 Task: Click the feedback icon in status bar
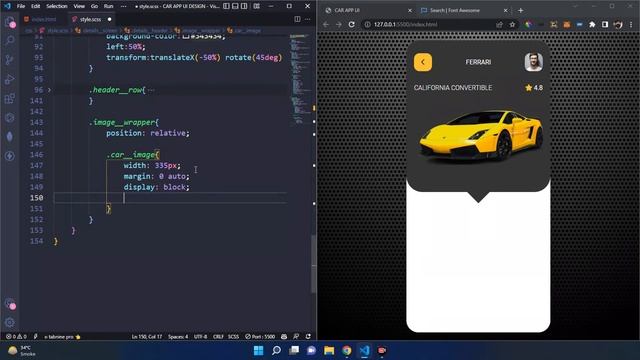tap(296, 336)
